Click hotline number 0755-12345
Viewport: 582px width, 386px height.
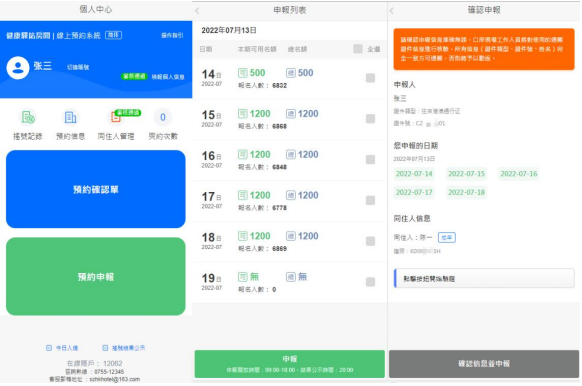point(109,372)
